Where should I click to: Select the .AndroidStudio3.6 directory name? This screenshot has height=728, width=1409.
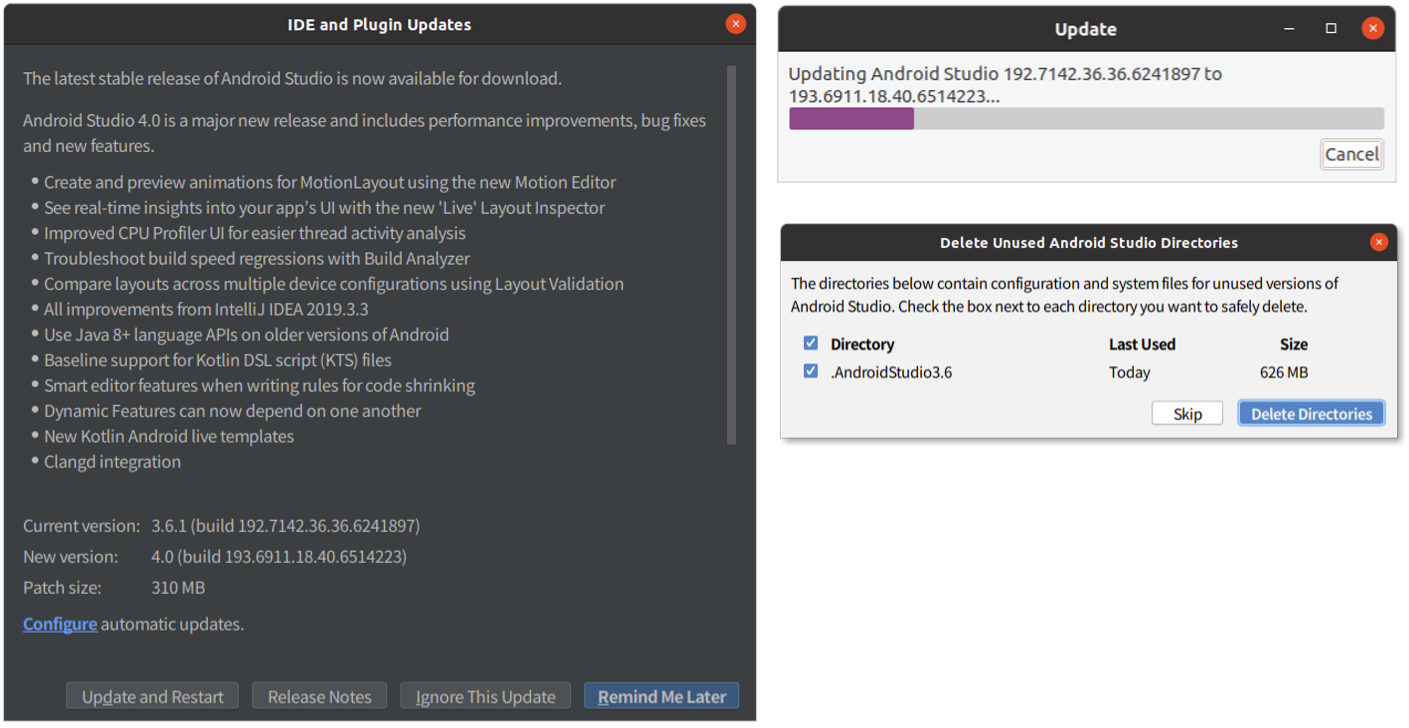(x=891, y=372)
